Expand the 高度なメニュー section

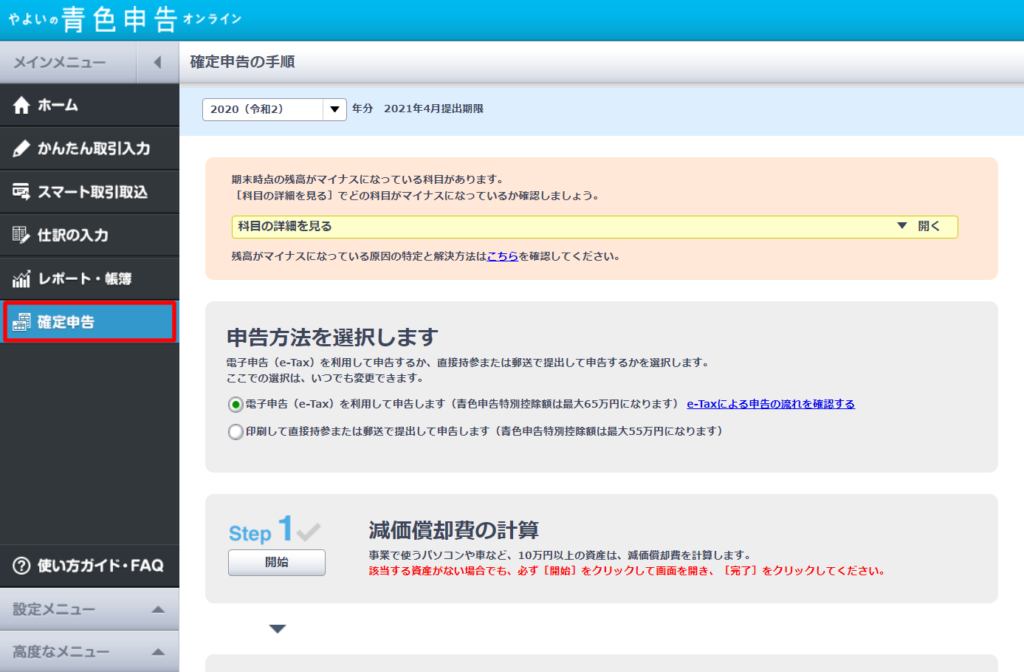coord(89,652)
